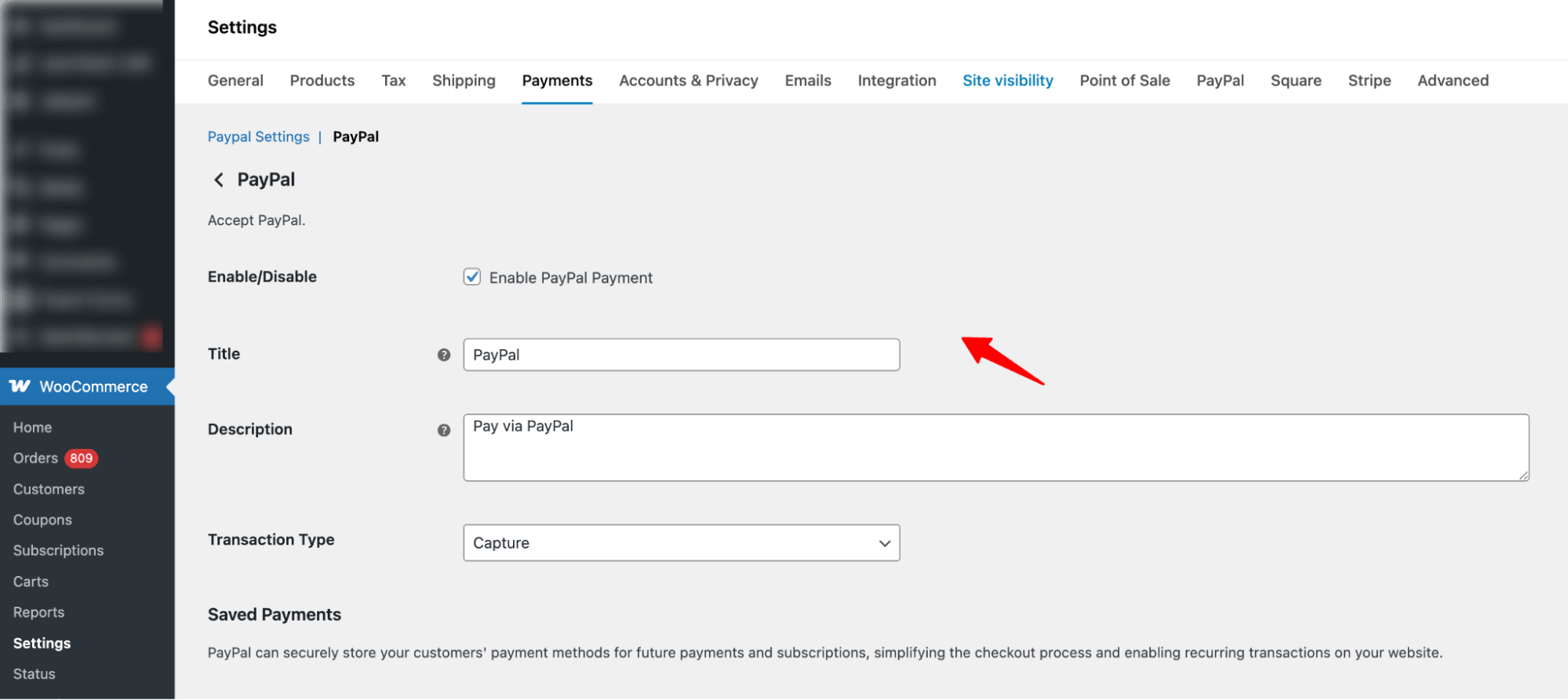The height and width of the screenshot is (700, 1568).
Task: Open the Transaction Type Capture dropdown
Action: (682, 543)
